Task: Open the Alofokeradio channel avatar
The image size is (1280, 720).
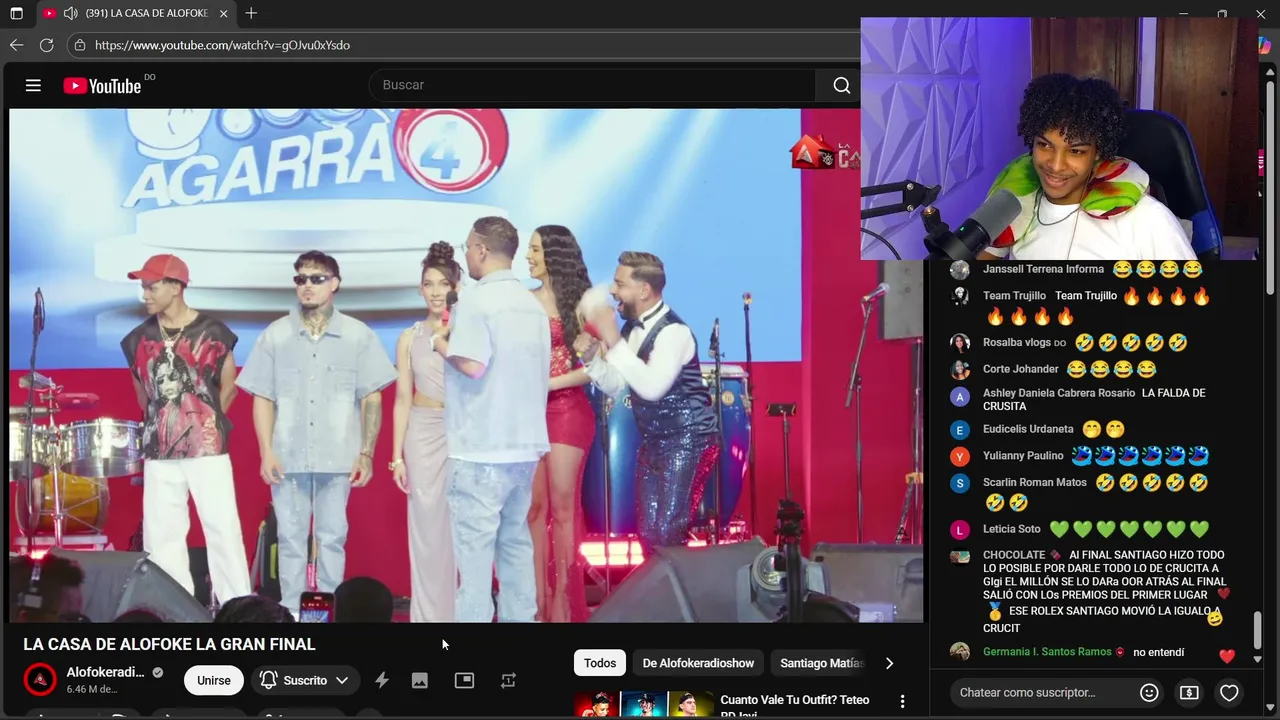Action: tap(40, 680)
